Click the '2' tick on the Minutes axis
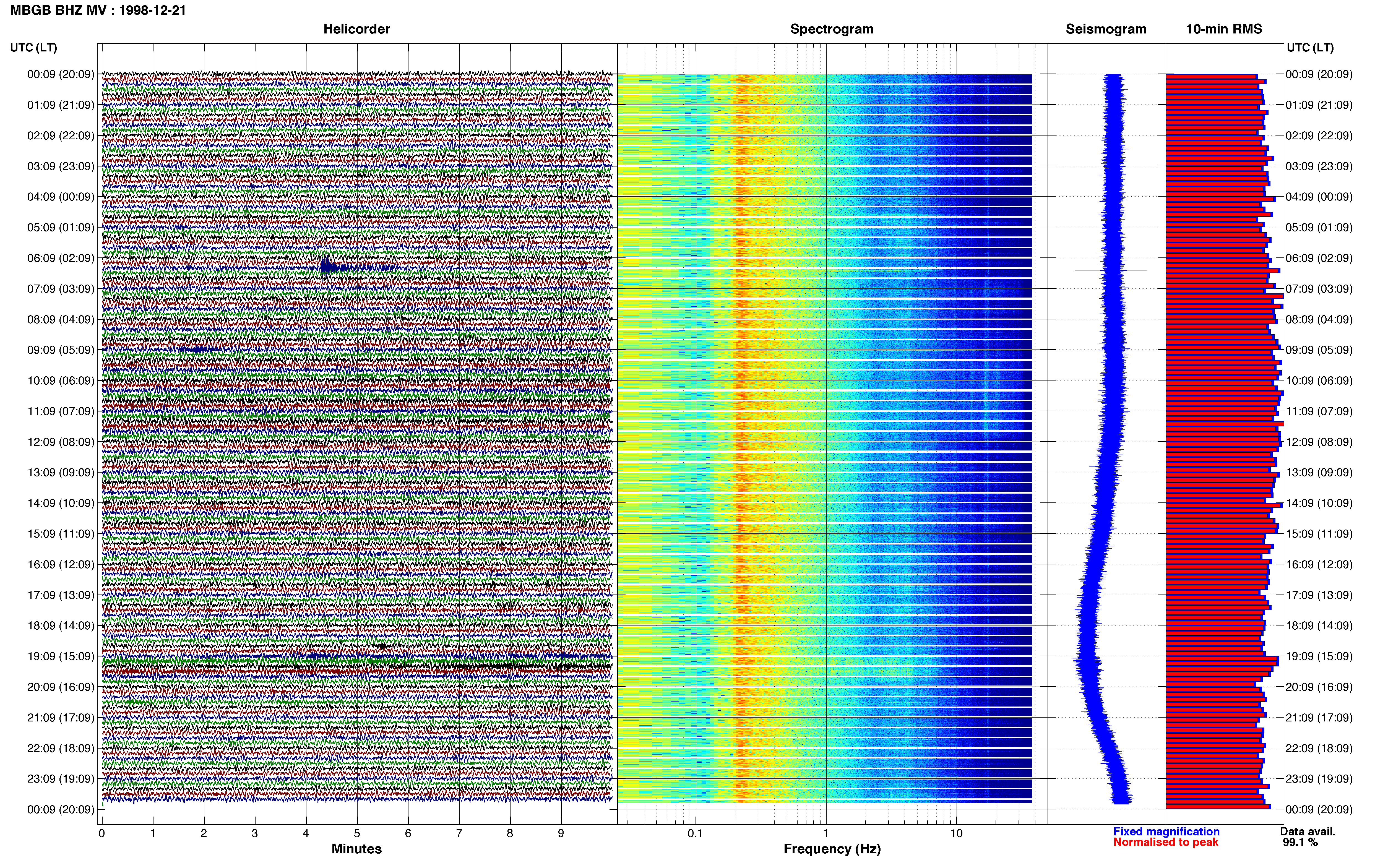The height and width of the screenshot is (868, 1388). [x=204, y=833]
